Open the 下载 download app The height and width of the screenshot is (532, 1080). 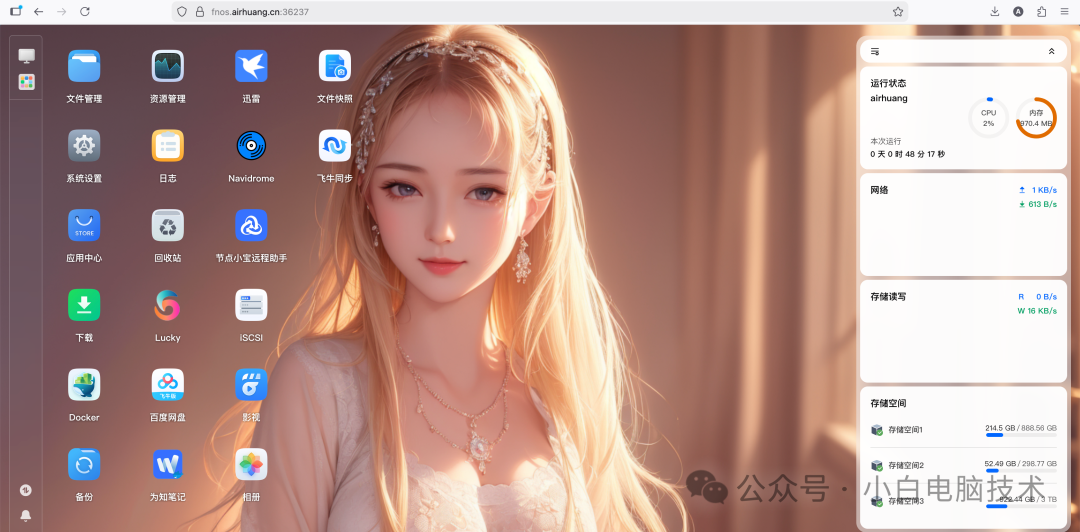[84, 305]
